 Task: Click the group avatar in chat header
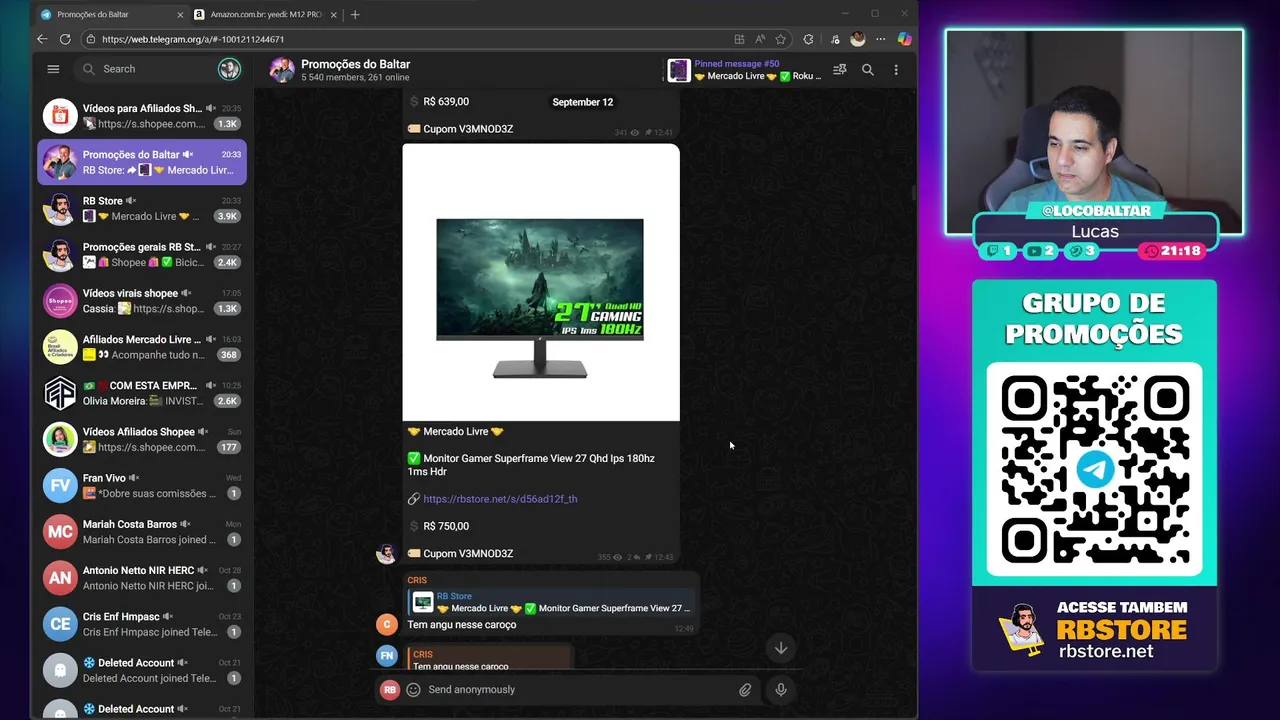[x=282, y=70]
